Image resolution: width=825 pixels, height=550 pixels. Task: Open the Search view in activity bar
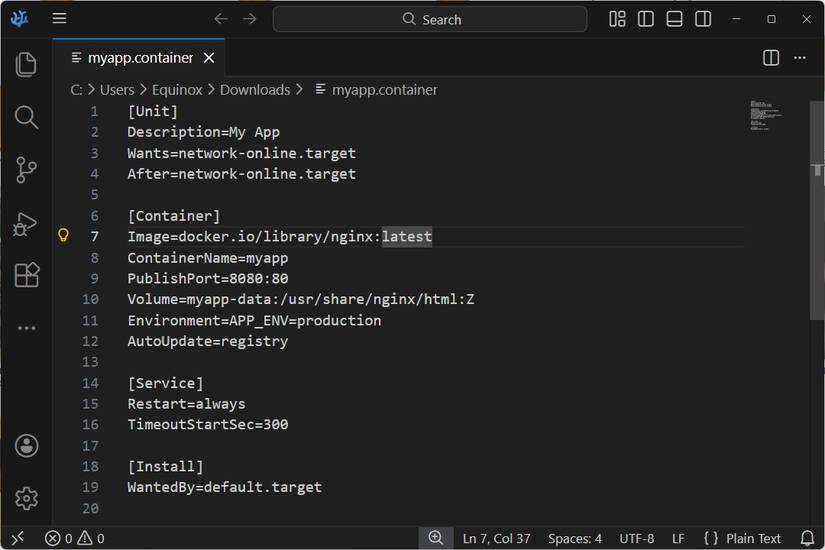click(x=26, y=117)
